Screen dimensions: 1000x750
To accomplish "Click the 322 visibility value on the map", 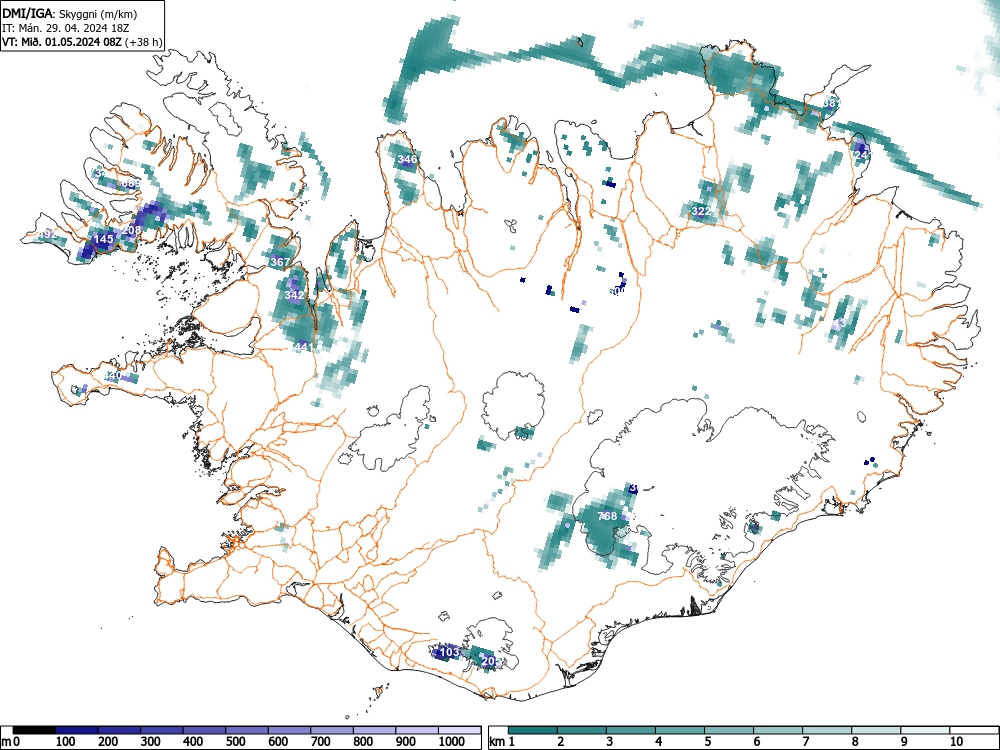I will click(x=701, y=211).
